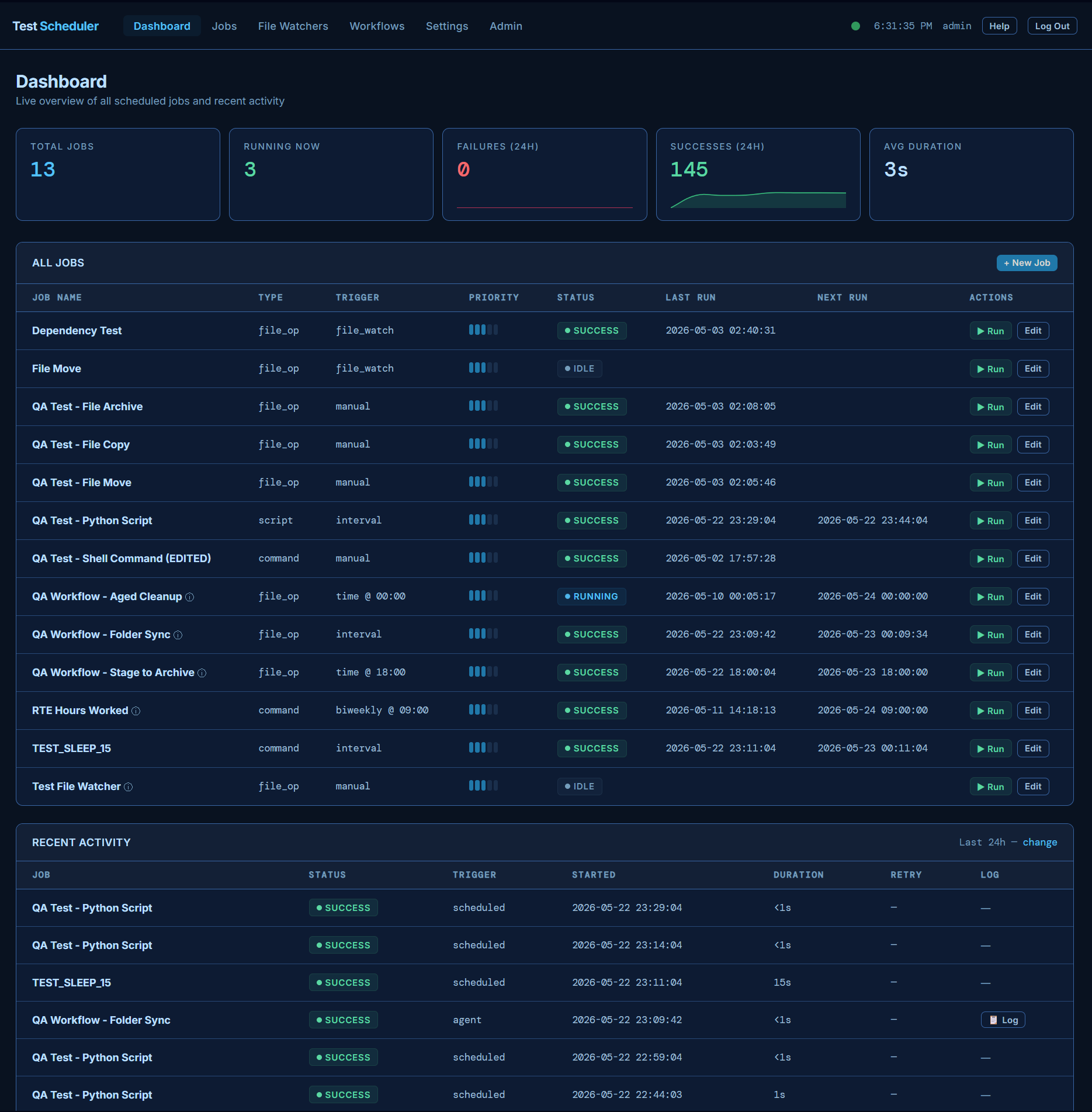Edit the Dependency Test job

tap(1033, 331)
